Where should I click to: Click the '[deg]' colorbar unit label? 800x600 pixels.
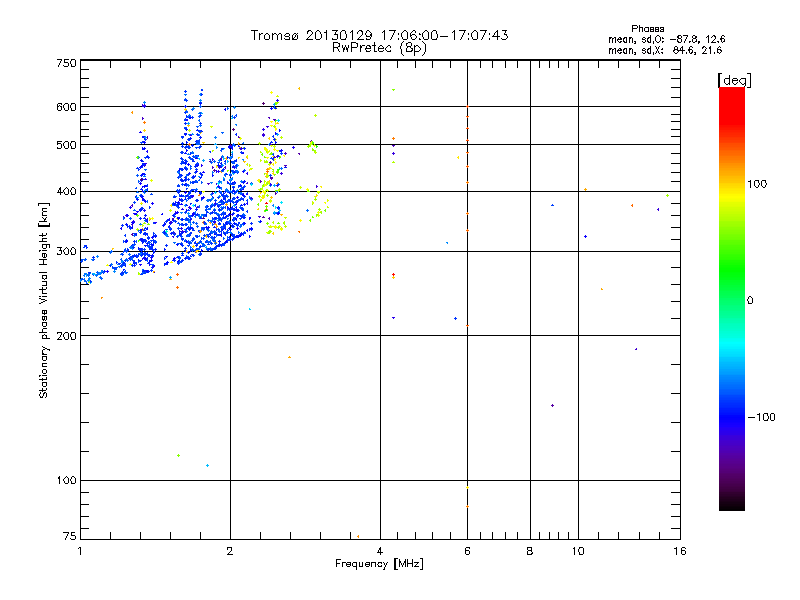(734, 80)
